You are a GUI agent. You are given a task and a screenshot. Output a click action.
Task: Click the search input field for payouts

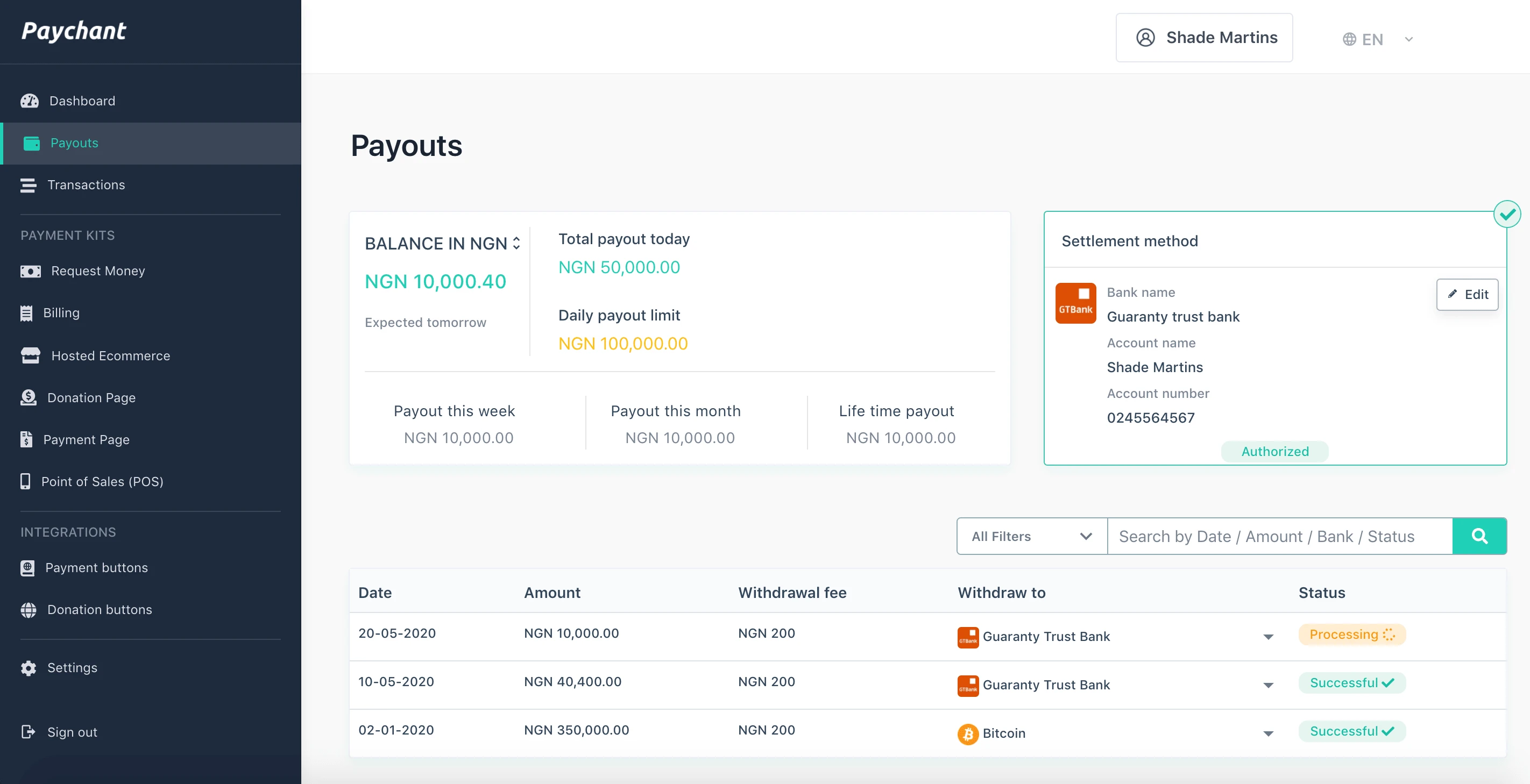click(1280, 535)
